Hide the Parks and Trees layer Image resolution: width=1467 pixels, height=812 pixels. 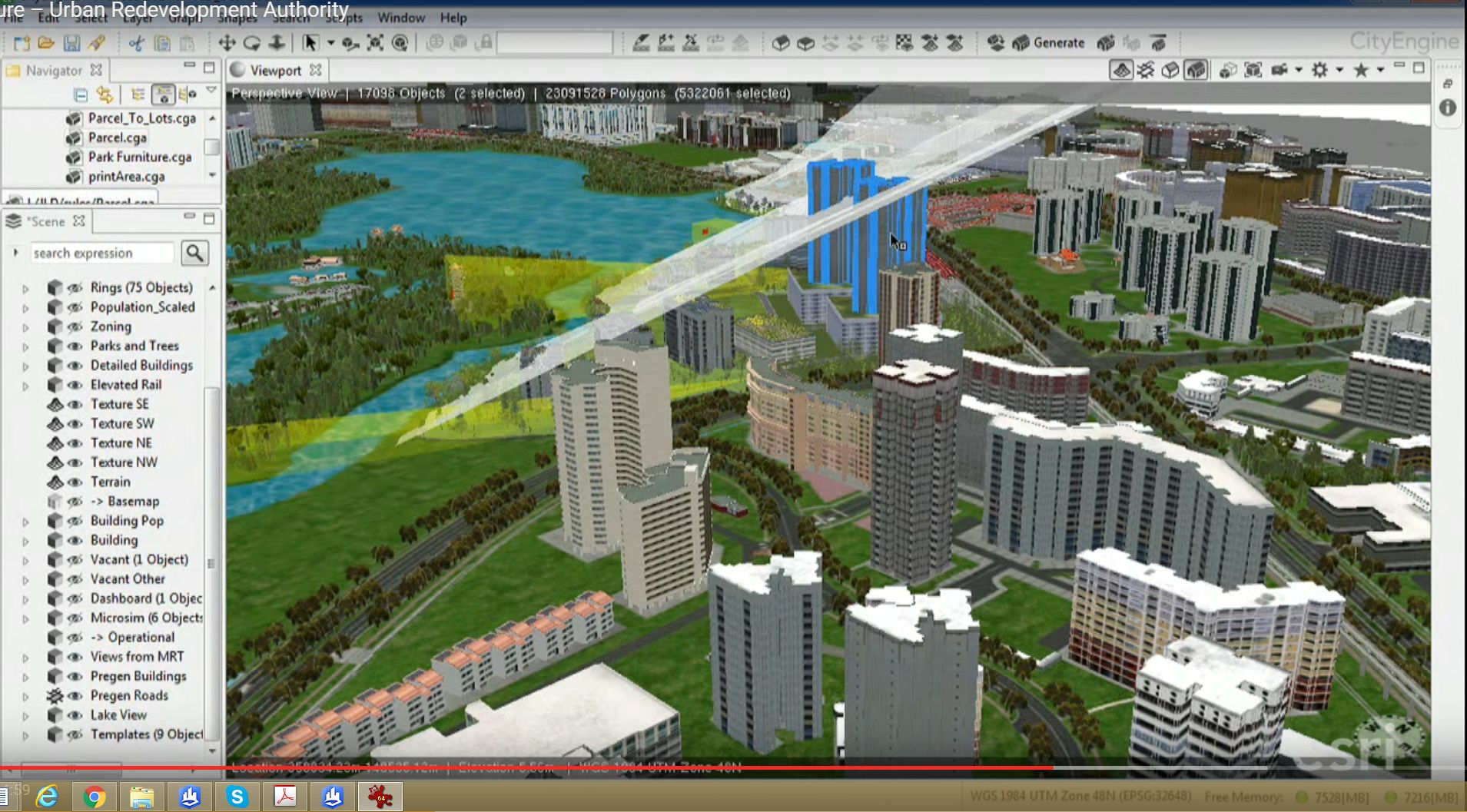pos(75,346)
